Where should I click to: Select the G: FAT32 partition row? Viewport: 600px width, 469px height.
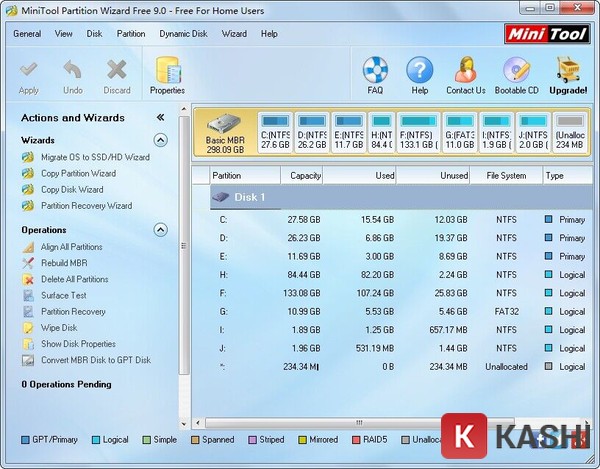pyautogui.click(x=401, y=311)
